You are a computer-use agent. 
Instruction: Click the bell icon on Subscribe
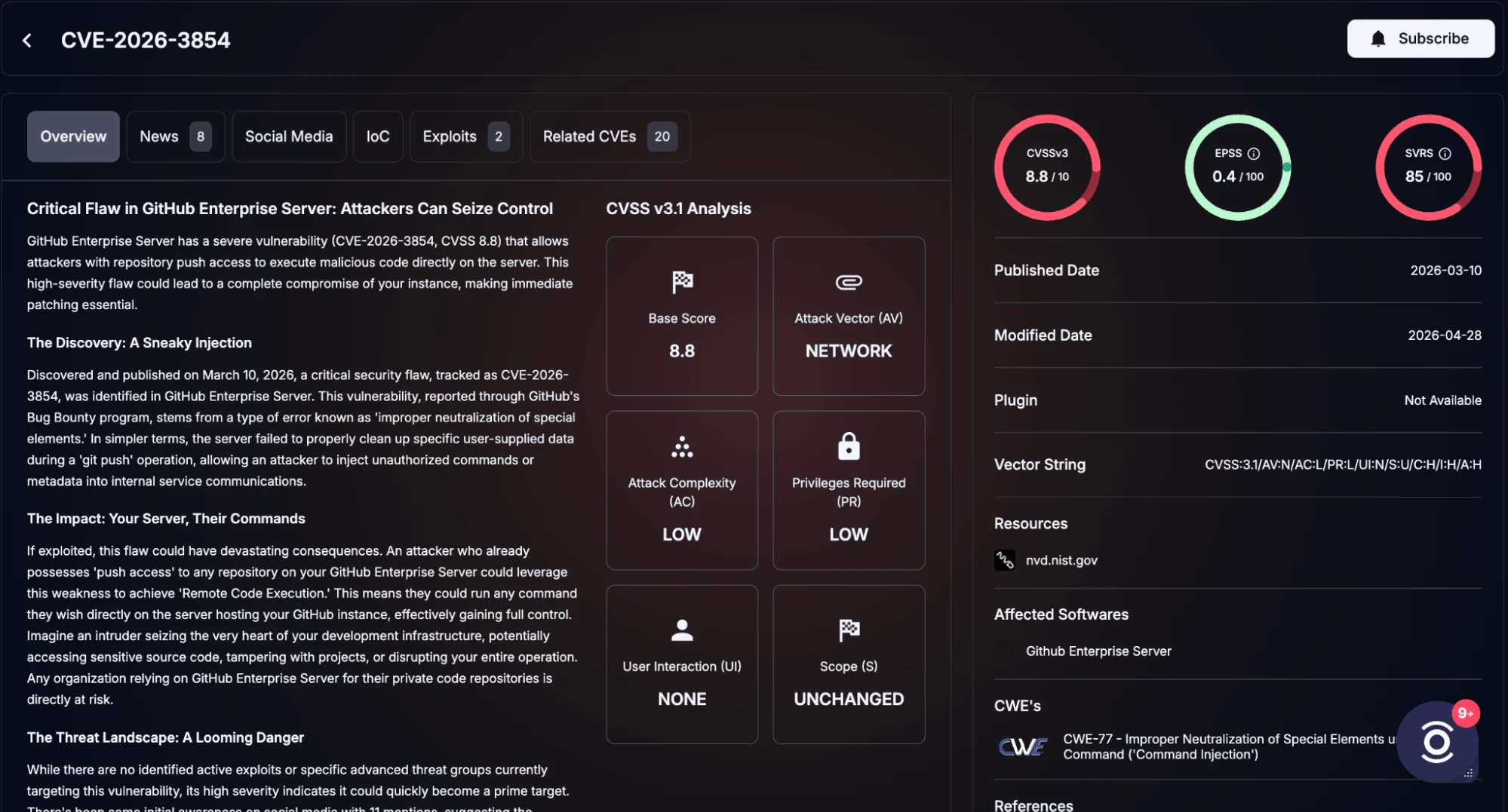pyautogui.click(x=1378, y=38)
